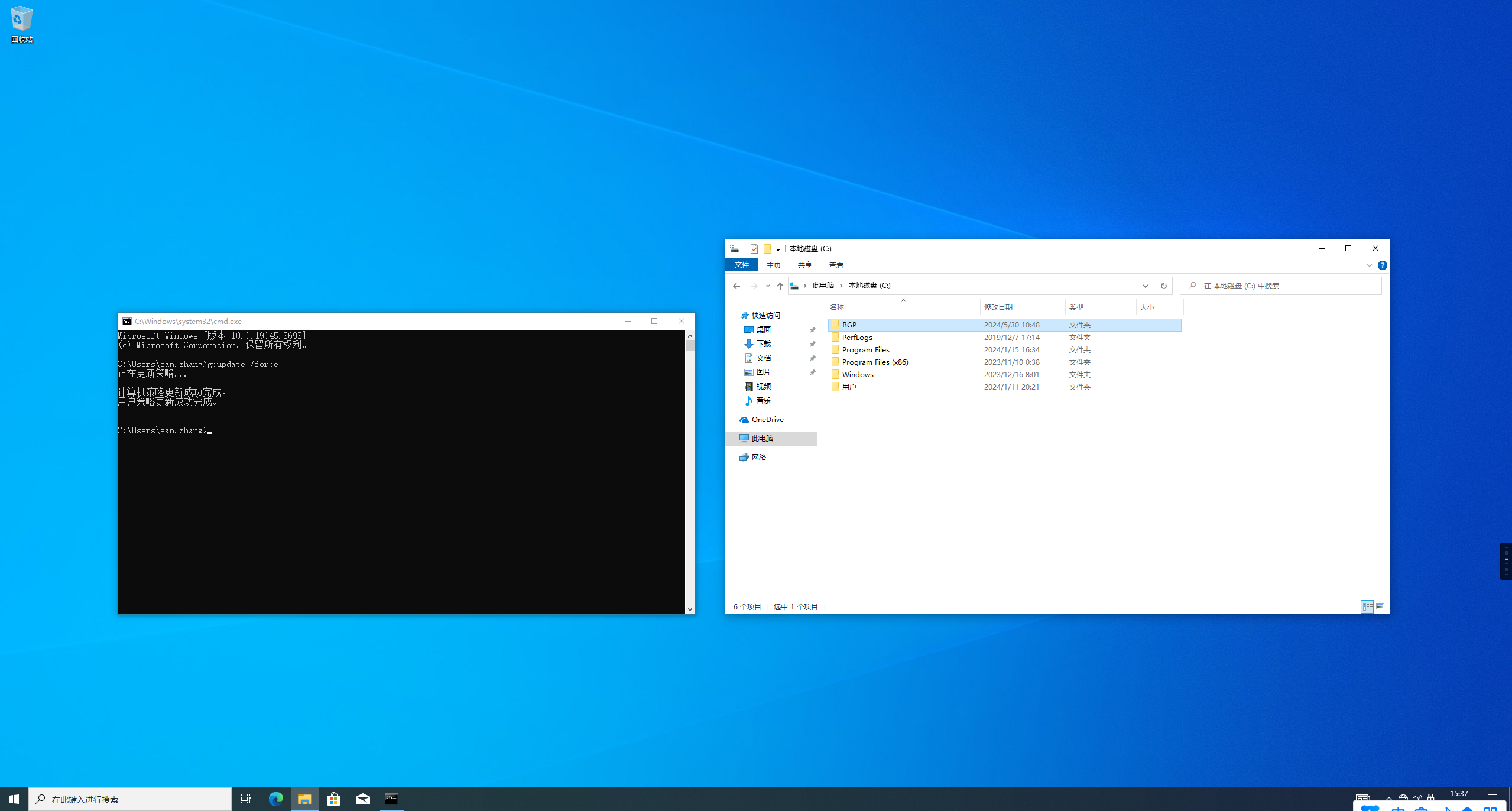Select the BGP folder
This screenshot has width=1512, height=811.
[x=1005, y=325]
